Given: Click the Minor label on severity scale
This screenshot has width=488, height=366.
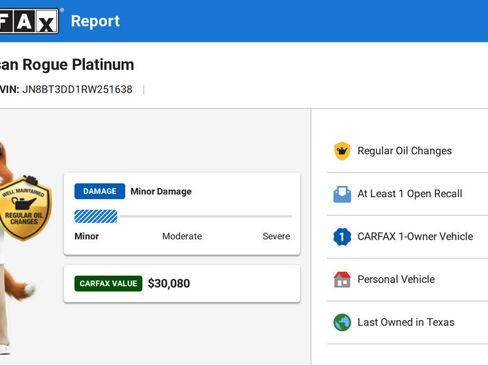Looking at the screenshot, I should (x=87, y=236).
